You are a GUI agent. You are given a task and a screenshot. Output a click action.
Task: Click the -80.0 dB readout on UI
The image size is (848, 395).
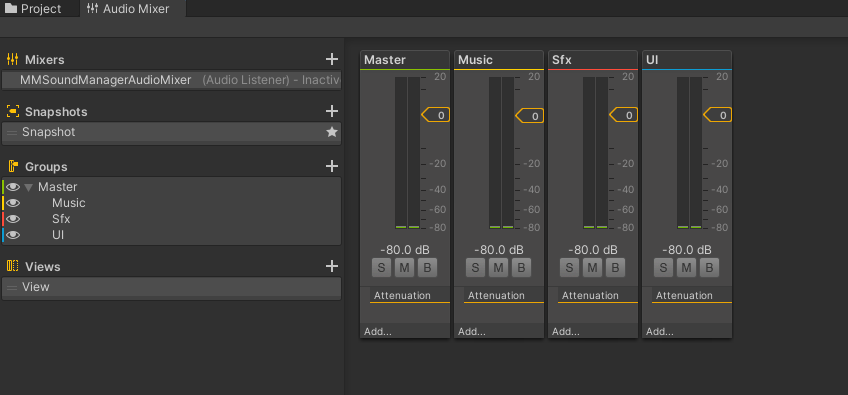pyautogui.click(x=687, y=250)
